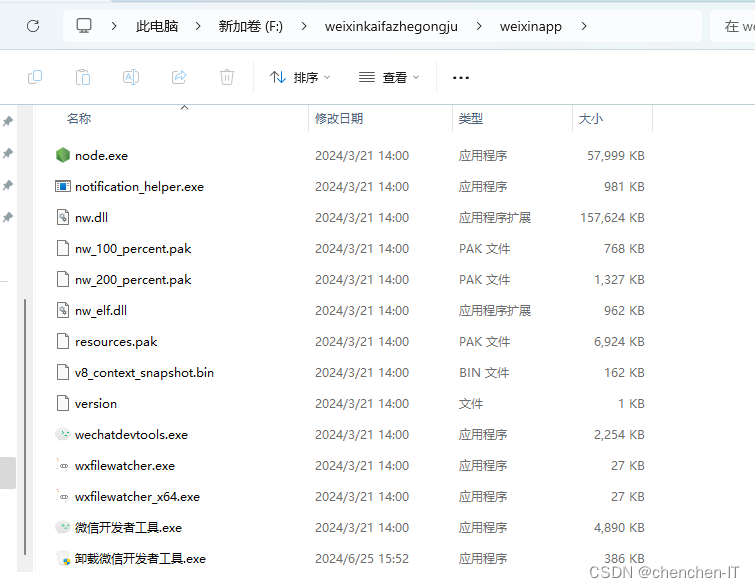Image resolution: width=755 pixels, height=588 pixels.
Task: Select the wechatdevtools.exe file name
Action: (131, 434)
